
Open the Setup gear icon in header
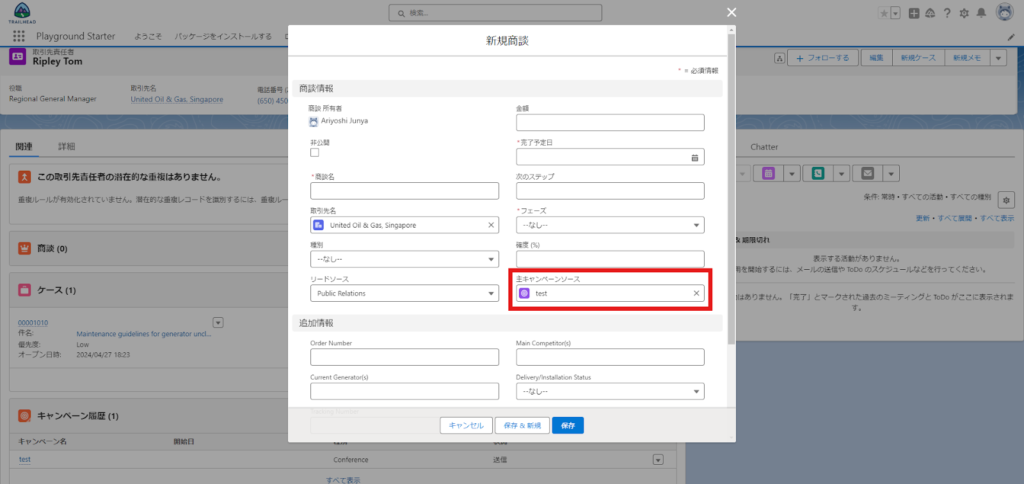pos(963,13)
